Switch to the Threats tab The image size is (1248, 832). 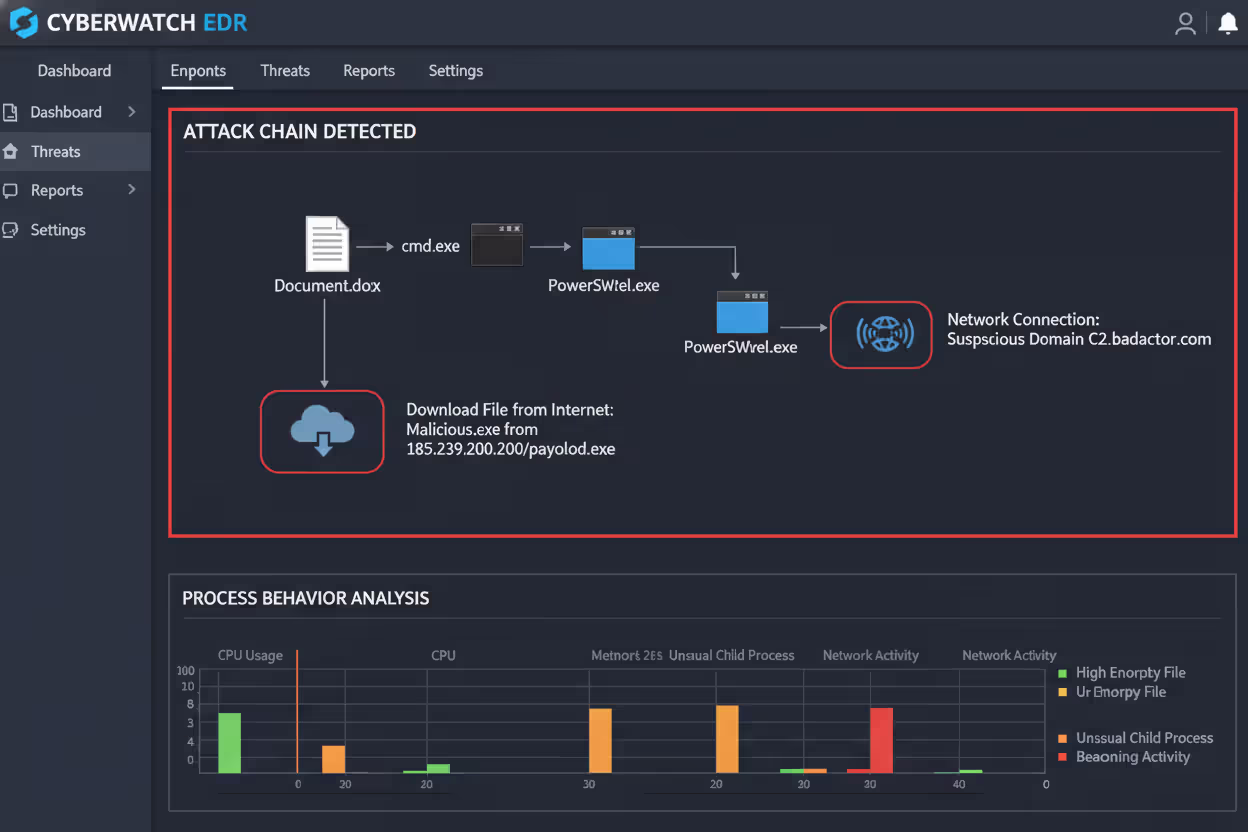(285, 70)
